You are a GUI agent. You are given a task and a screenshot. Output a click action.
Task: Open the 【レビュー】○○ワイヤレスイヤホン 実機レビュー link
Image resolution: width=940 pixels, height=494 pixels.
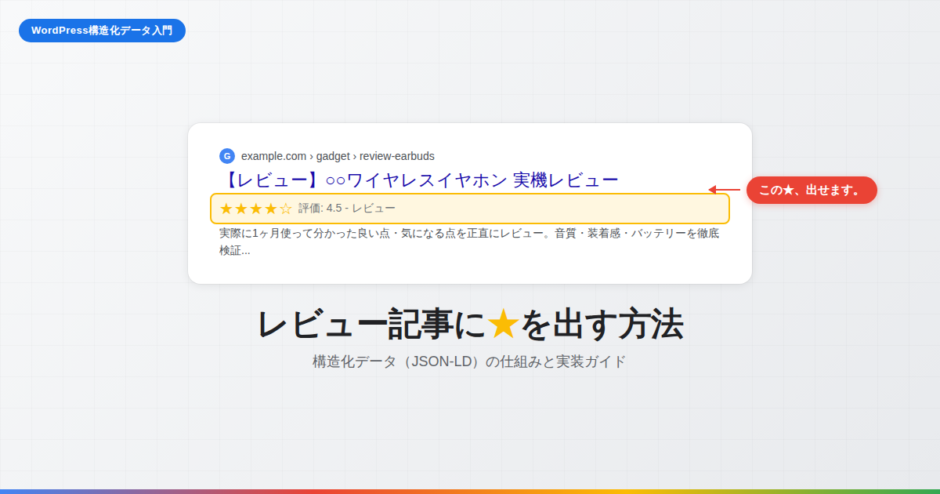tap(418, 180)
